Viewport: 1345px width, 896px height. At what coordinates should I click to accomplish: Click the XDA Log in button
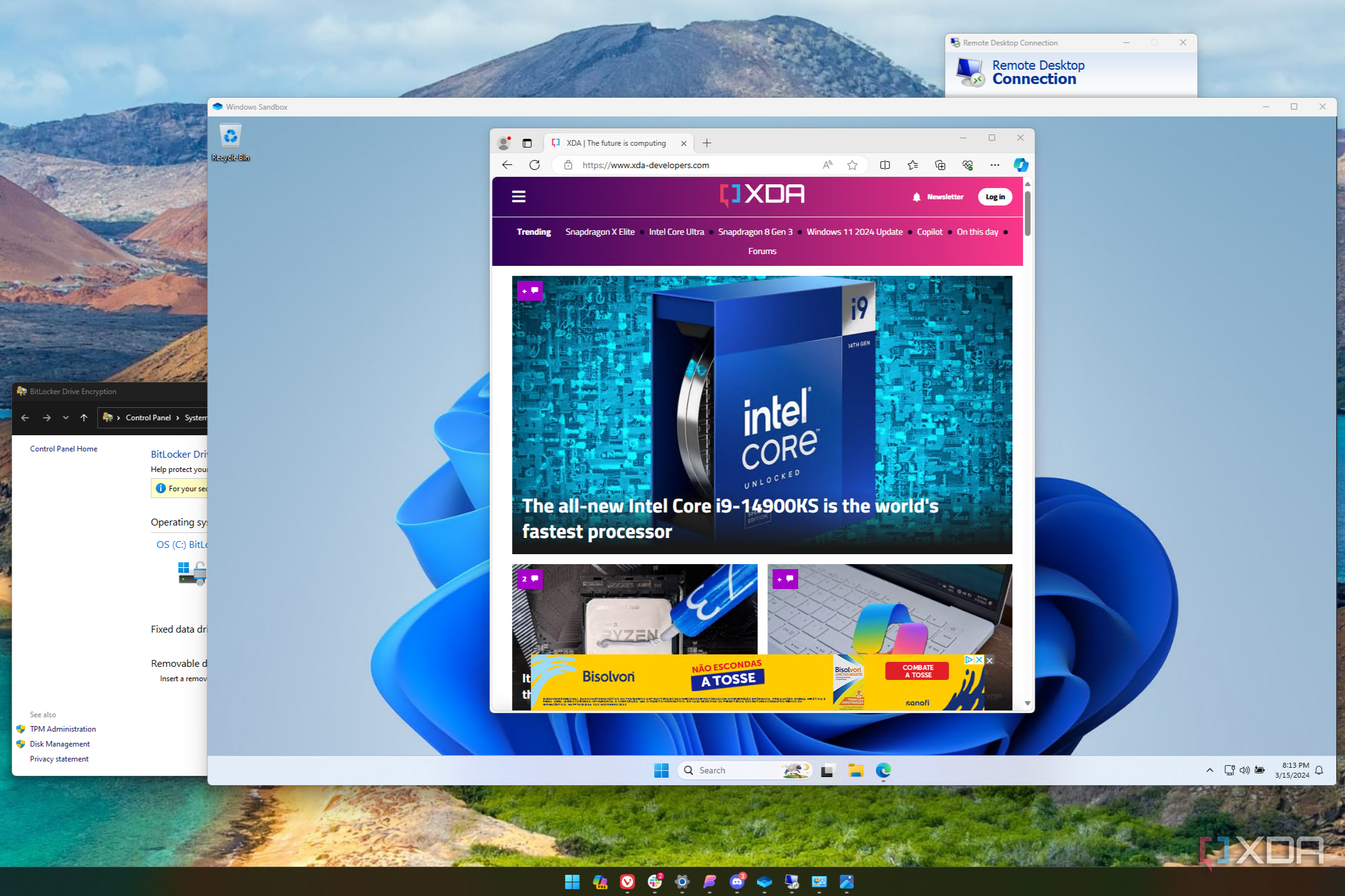(x=994, y=197)
